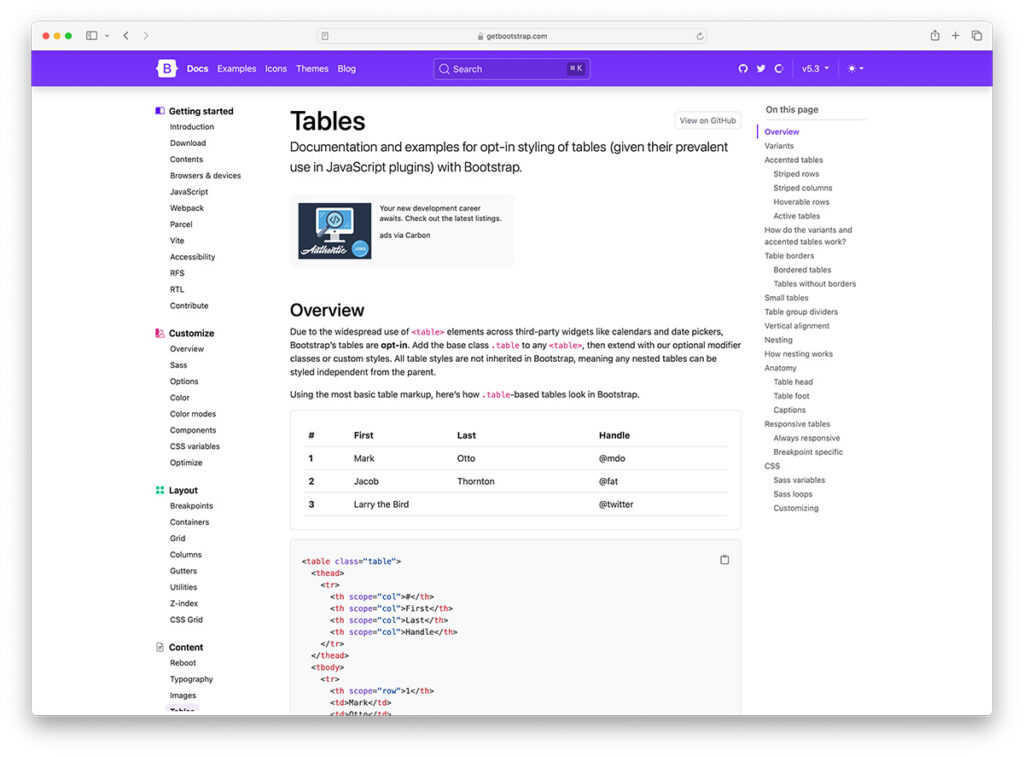Jump to Always responsive section
Screen dimensions: 1024x757
(807, 438)
